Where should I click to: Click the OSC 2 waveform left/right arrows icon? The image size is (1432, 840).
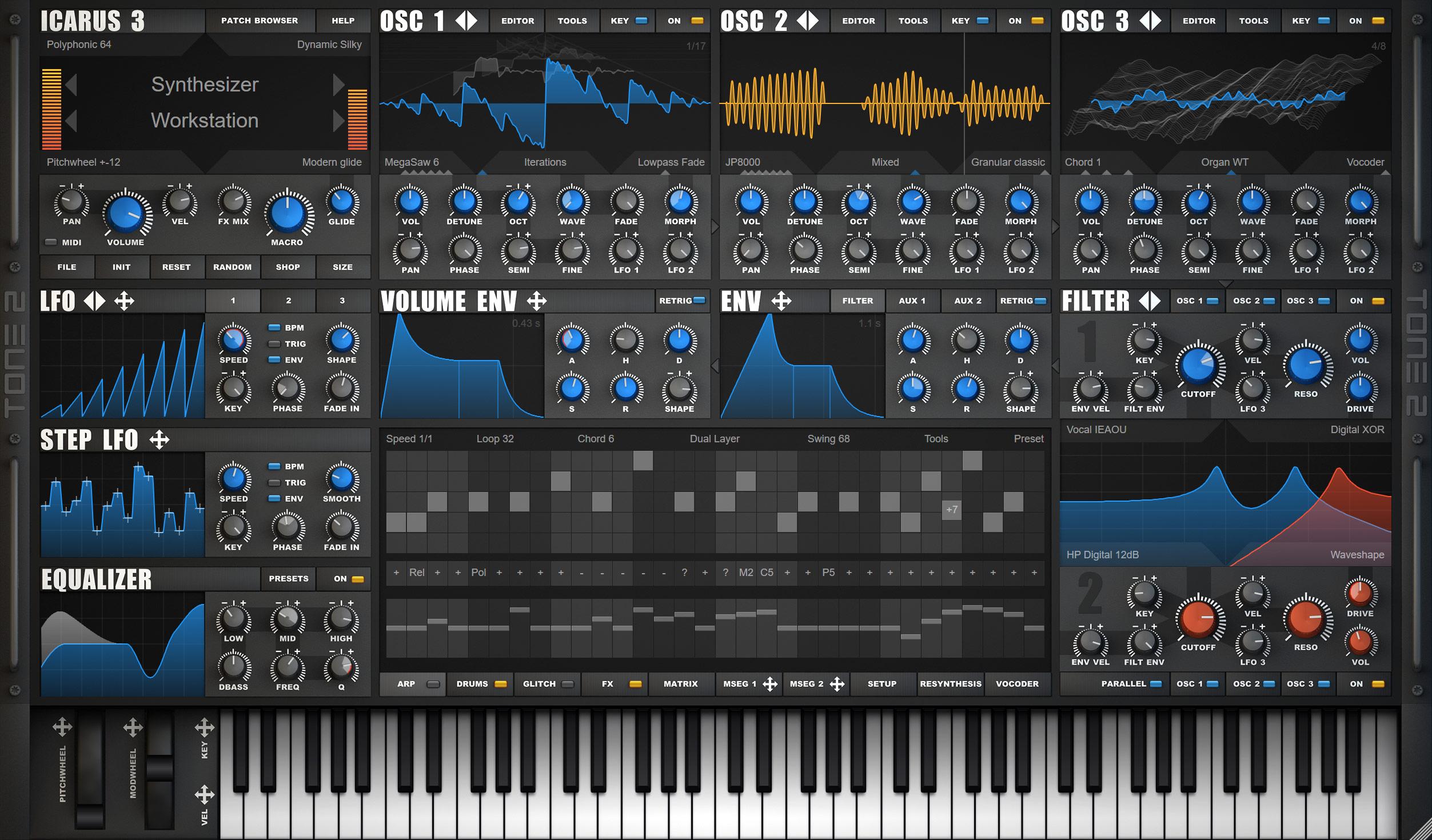[x=807, y=21]
